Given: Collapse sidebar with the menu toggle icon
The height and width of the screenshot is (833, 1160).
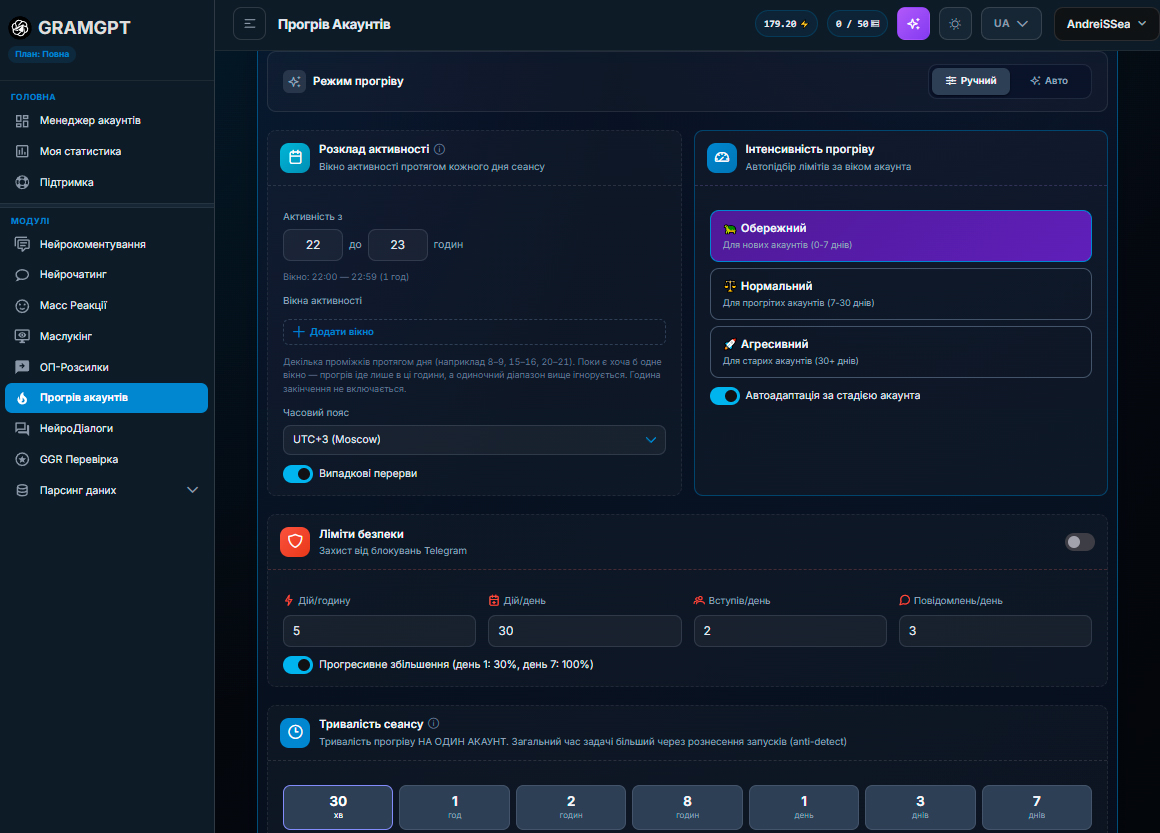Looking at the screenshot, I should click(249, 24).
